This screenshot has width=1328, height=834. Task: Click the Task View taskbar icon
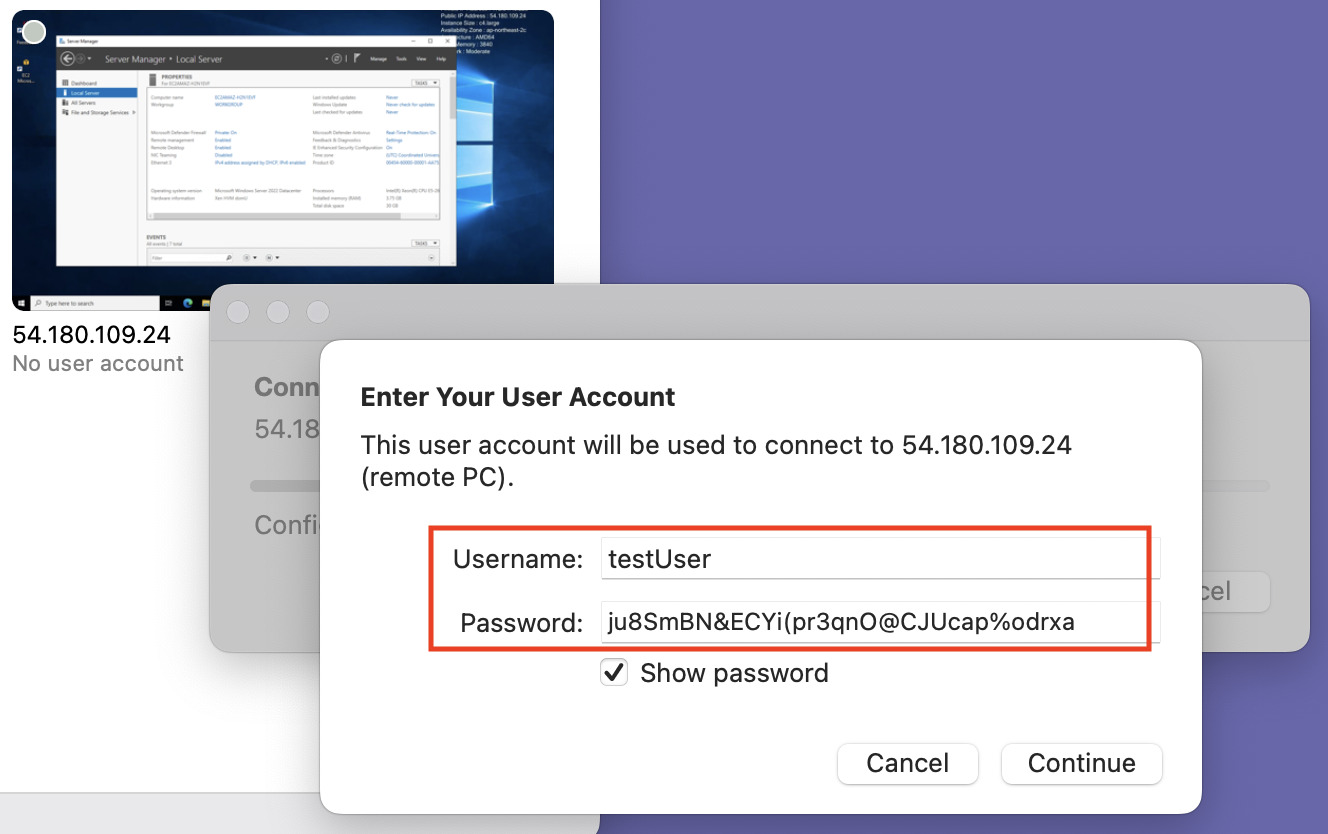pyautogui.click(x=168, y=303)
